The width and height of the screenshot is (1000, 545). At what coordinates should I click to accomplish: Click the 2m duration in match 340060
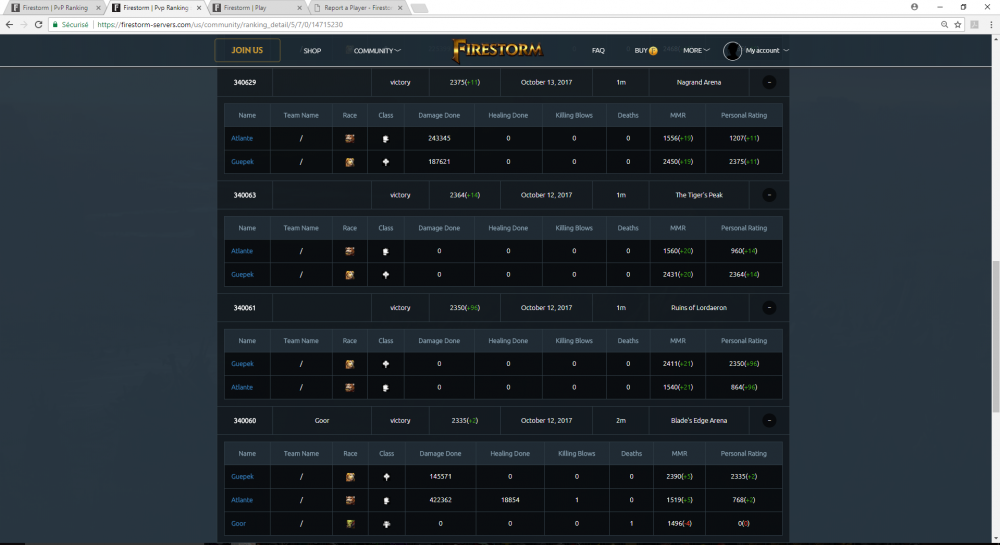pyautogui.click(x=621, y=421)
